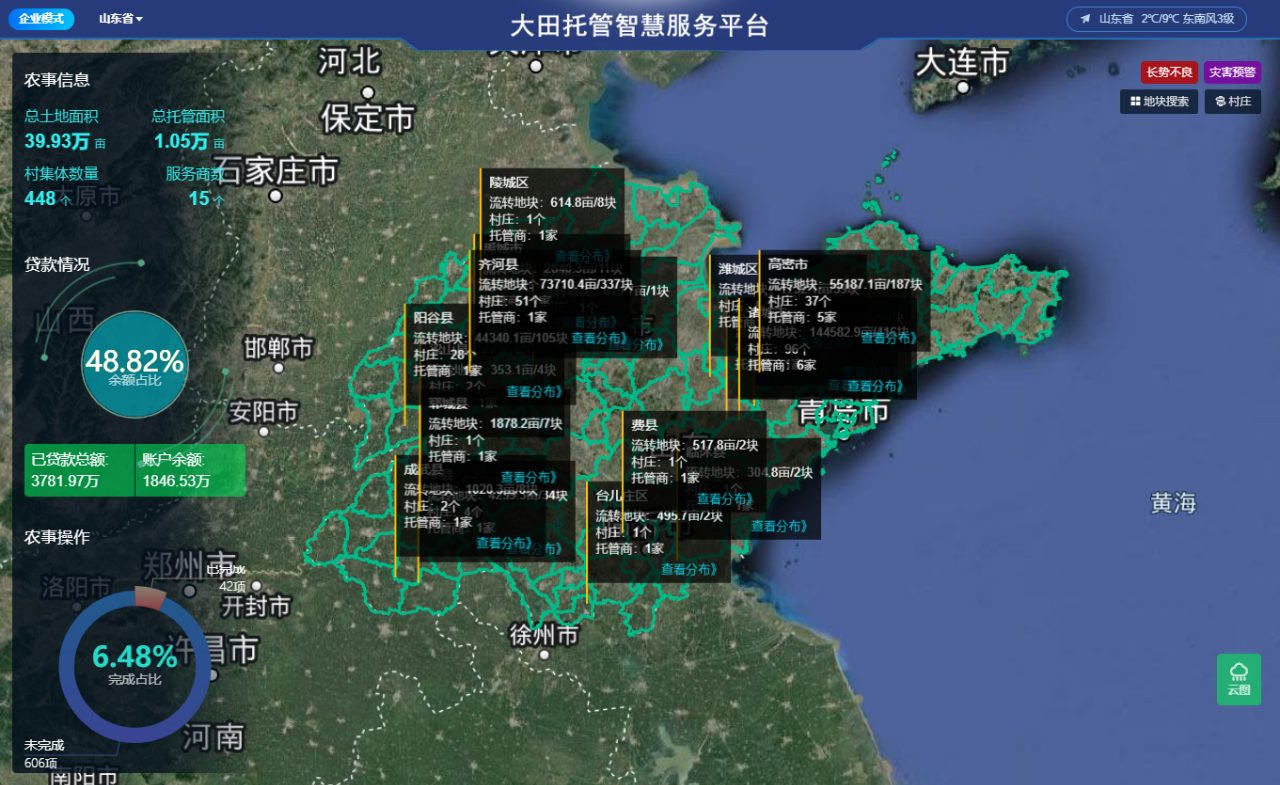1280x785 pixels.
Task: Click the 齐河县 info card title
Action: (x=498, y=265)
